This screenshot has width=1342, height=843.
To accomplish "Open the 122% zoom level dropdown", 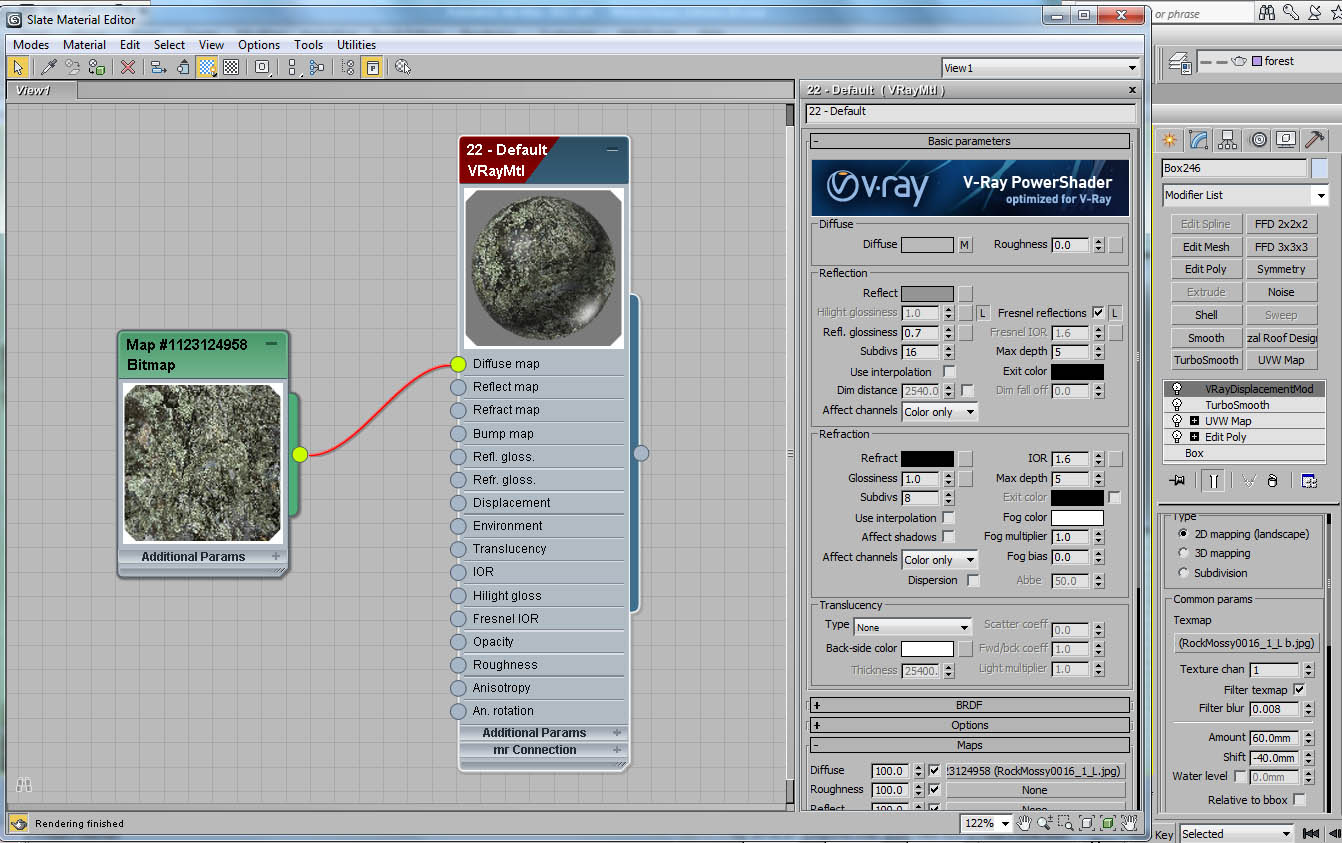I will tap(987, 823).
